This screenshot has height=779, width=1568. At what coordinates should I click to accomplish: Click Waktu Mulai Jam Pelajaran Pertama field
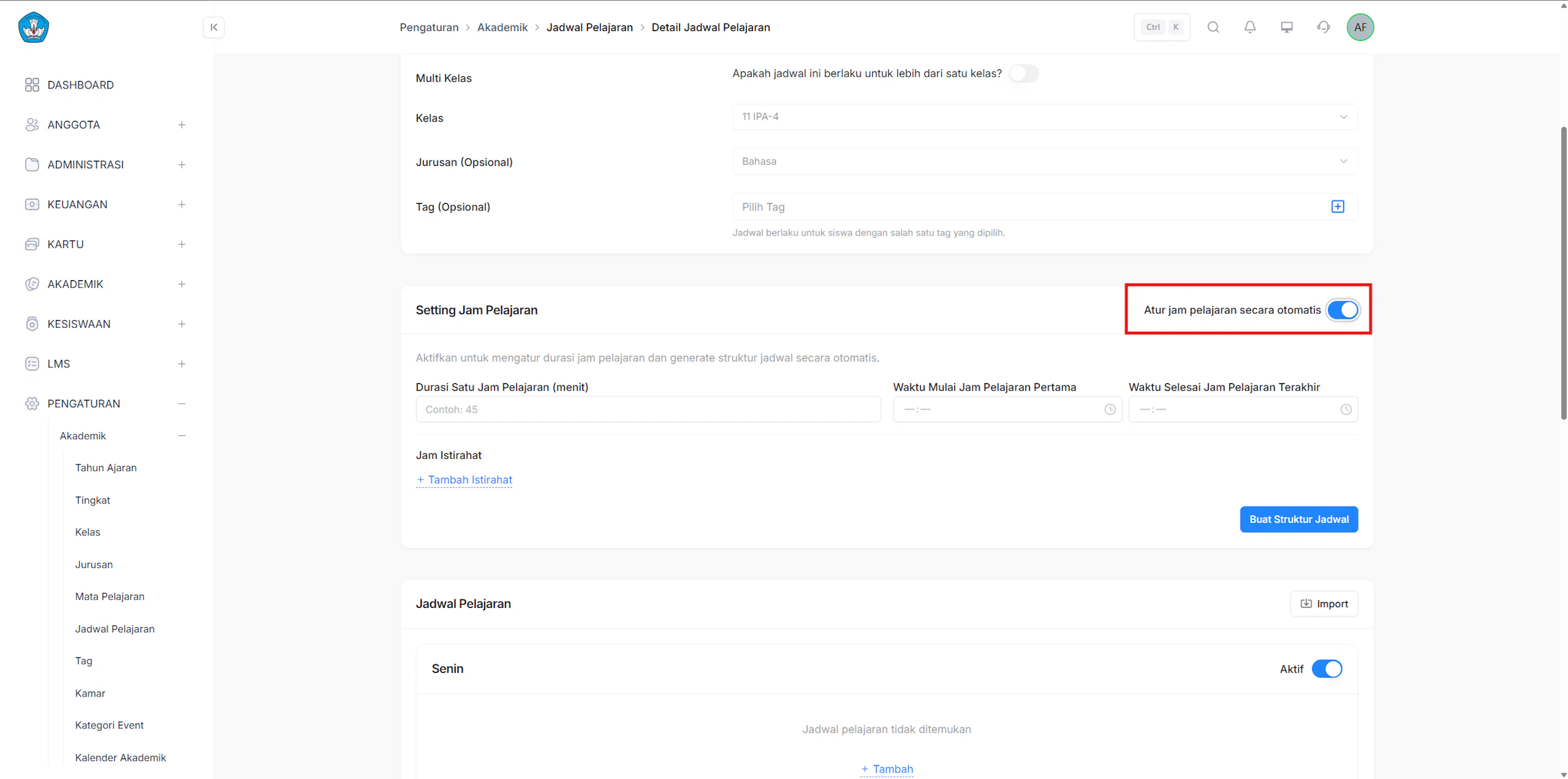(x=1007, y=409)
